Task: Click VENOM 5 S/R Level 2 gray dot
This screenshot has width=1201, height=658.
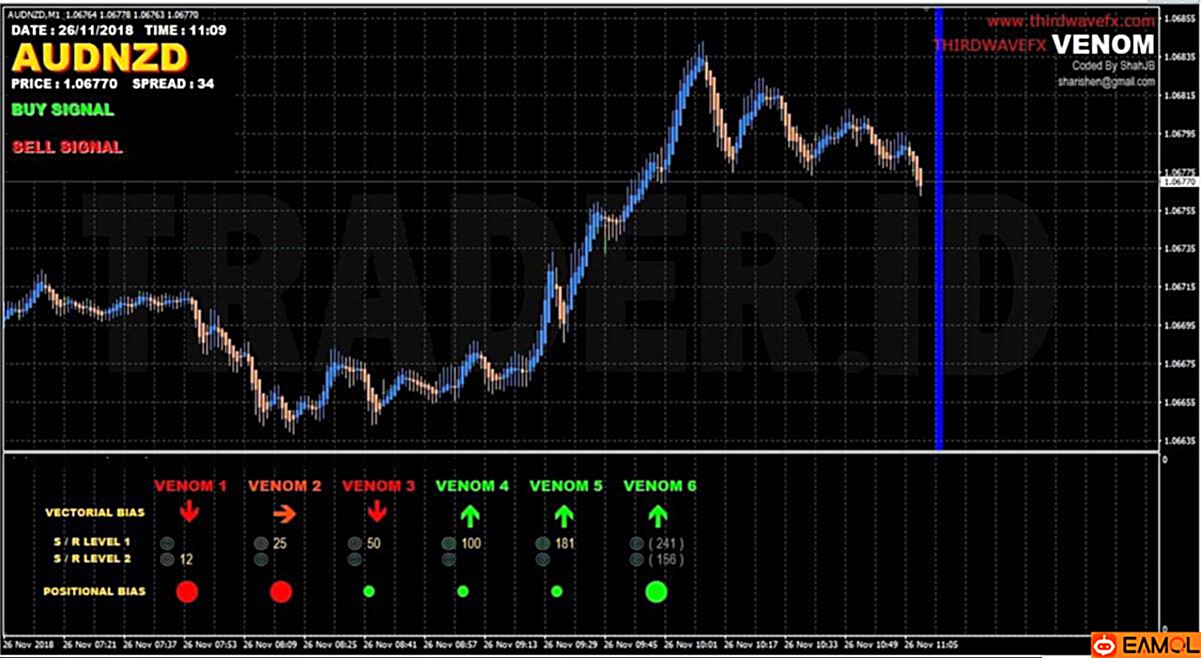Action: tap(542, 560)
